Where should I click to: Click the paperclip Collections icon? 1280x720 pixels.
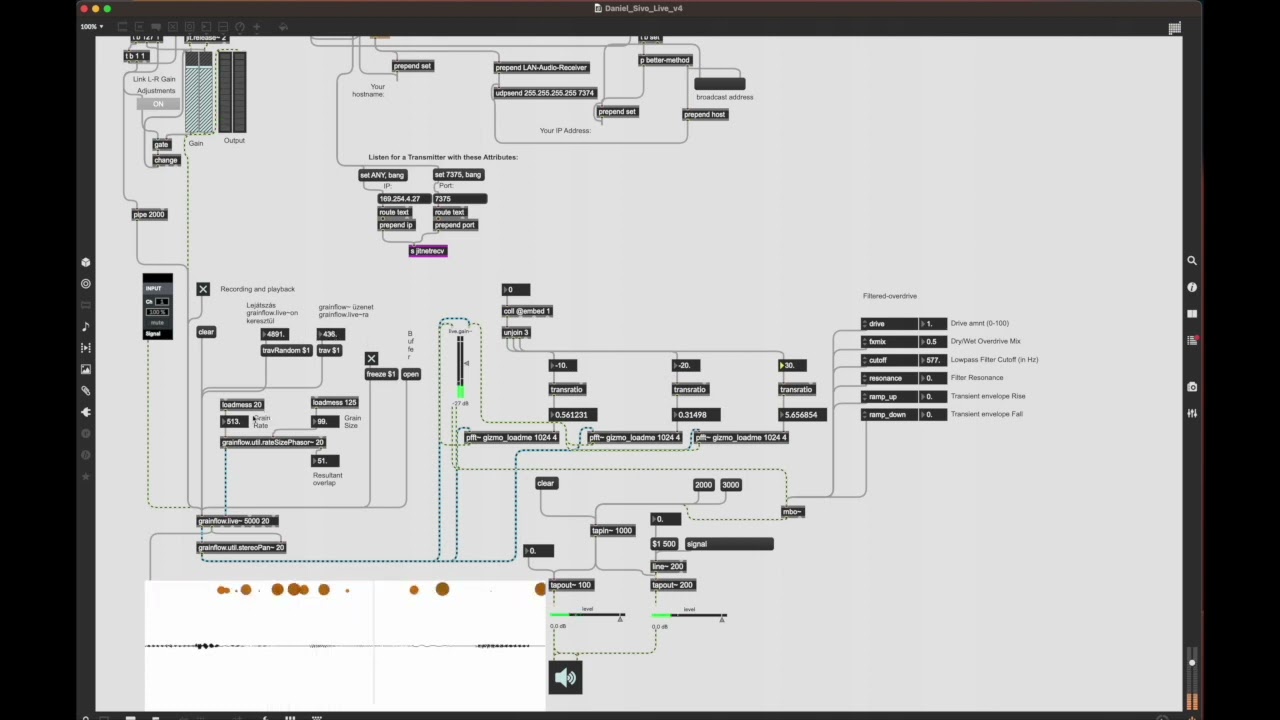coord(86,391)
